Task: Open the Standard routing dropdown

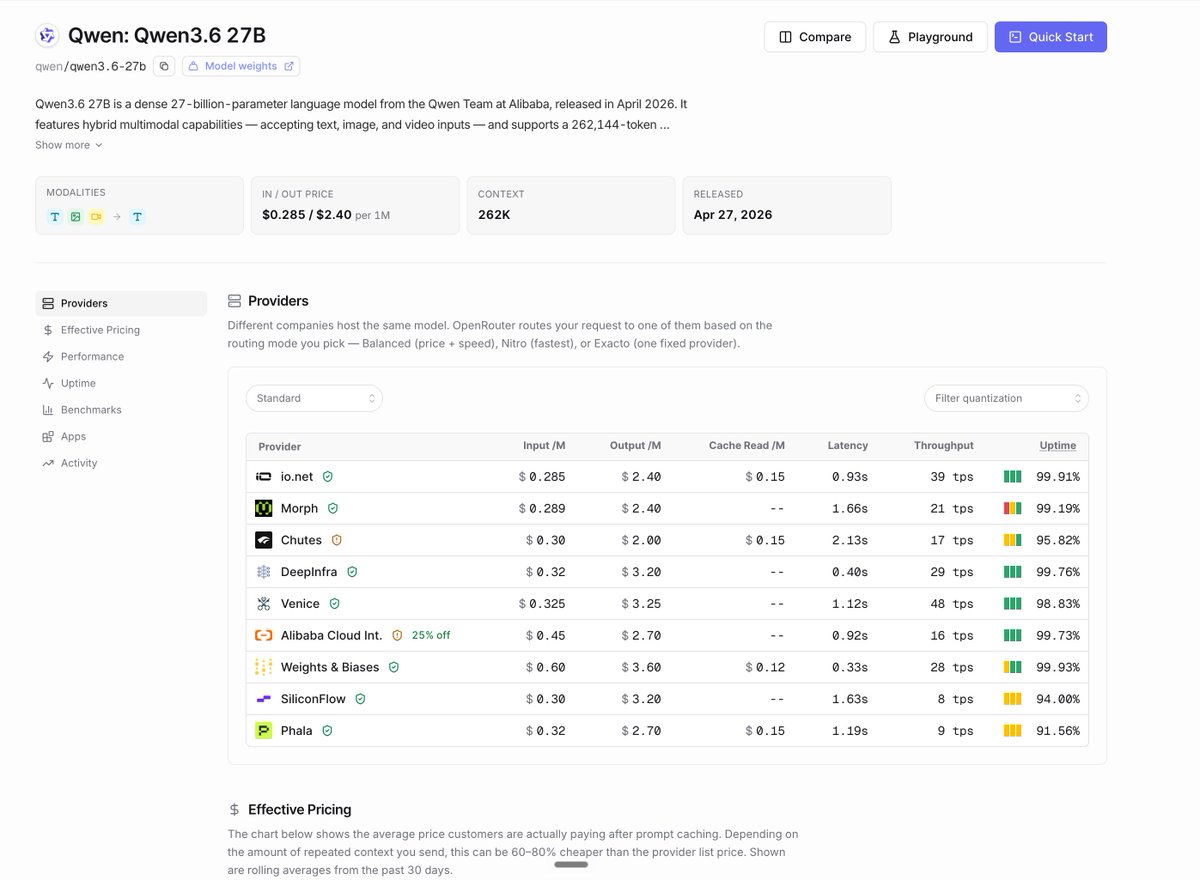Action: point(314,398)
